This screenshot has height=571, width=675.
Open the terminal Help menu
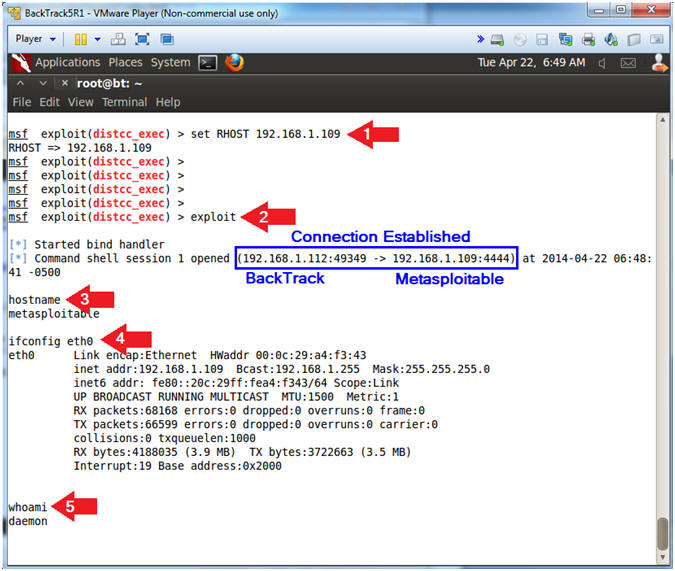point(168,102)
